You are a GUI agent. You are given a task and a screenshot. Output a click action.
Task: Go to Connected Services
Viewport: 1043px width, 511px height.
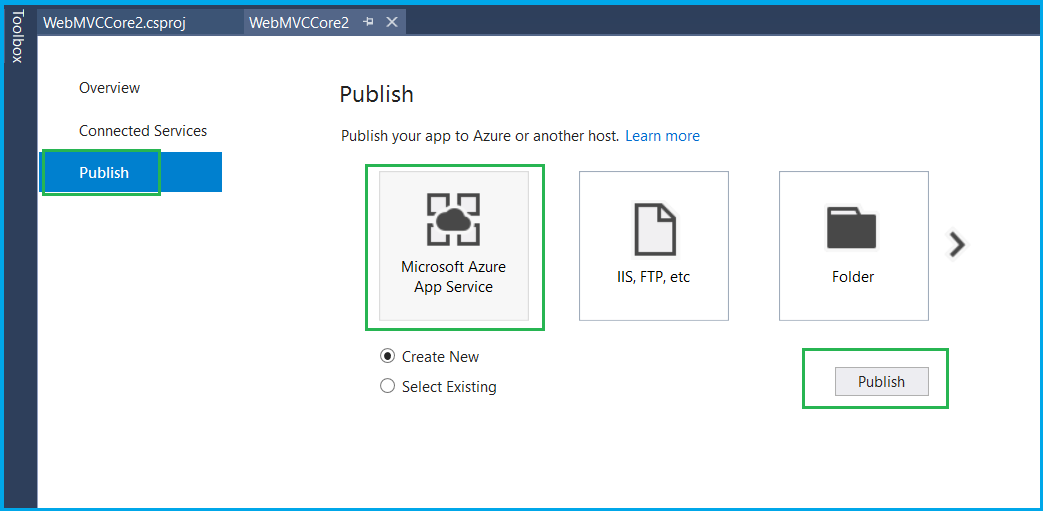pyautogui.click(x=143, y=130)
